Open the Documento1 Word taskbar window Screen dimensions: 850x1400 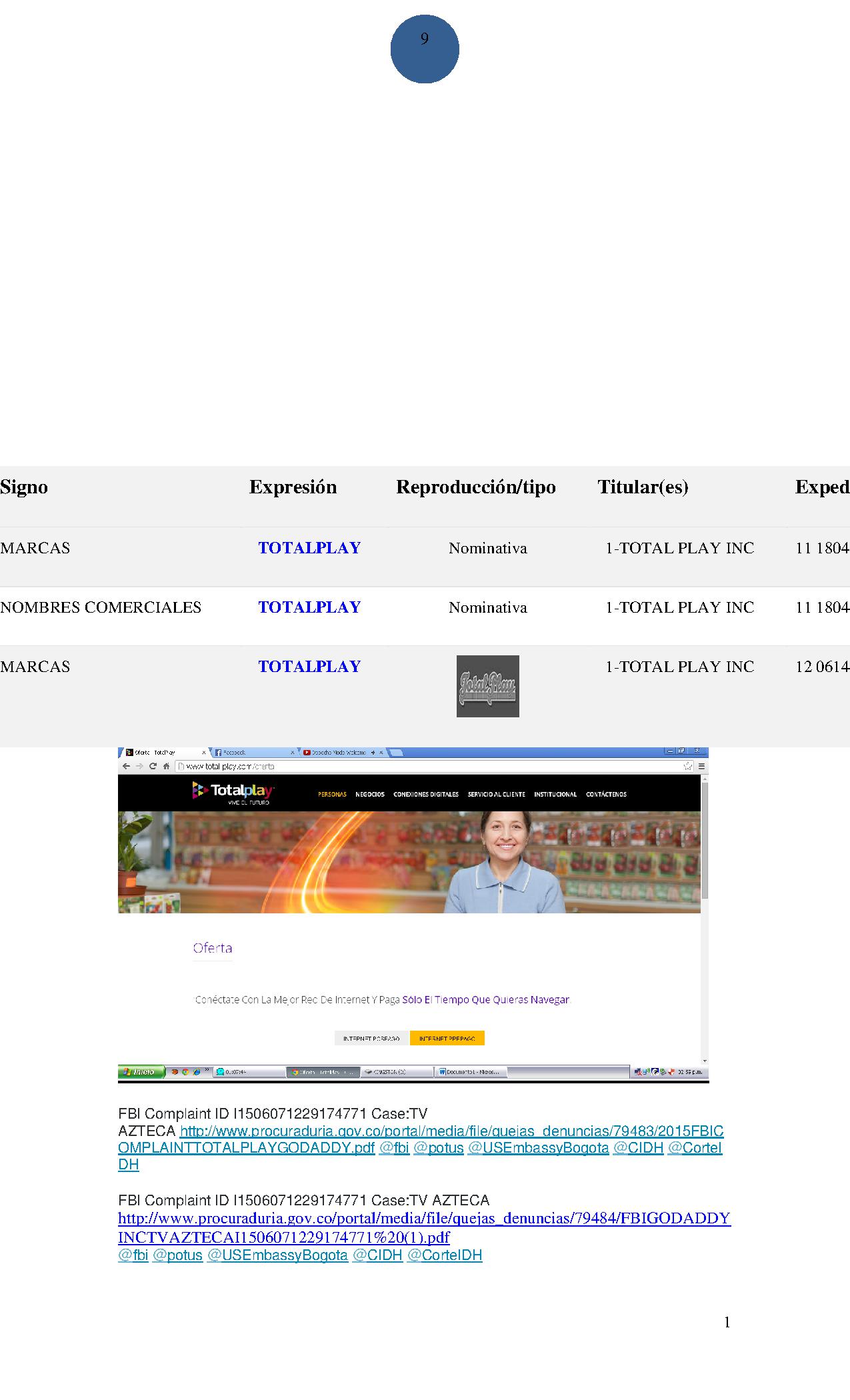tap(471, 1072)
